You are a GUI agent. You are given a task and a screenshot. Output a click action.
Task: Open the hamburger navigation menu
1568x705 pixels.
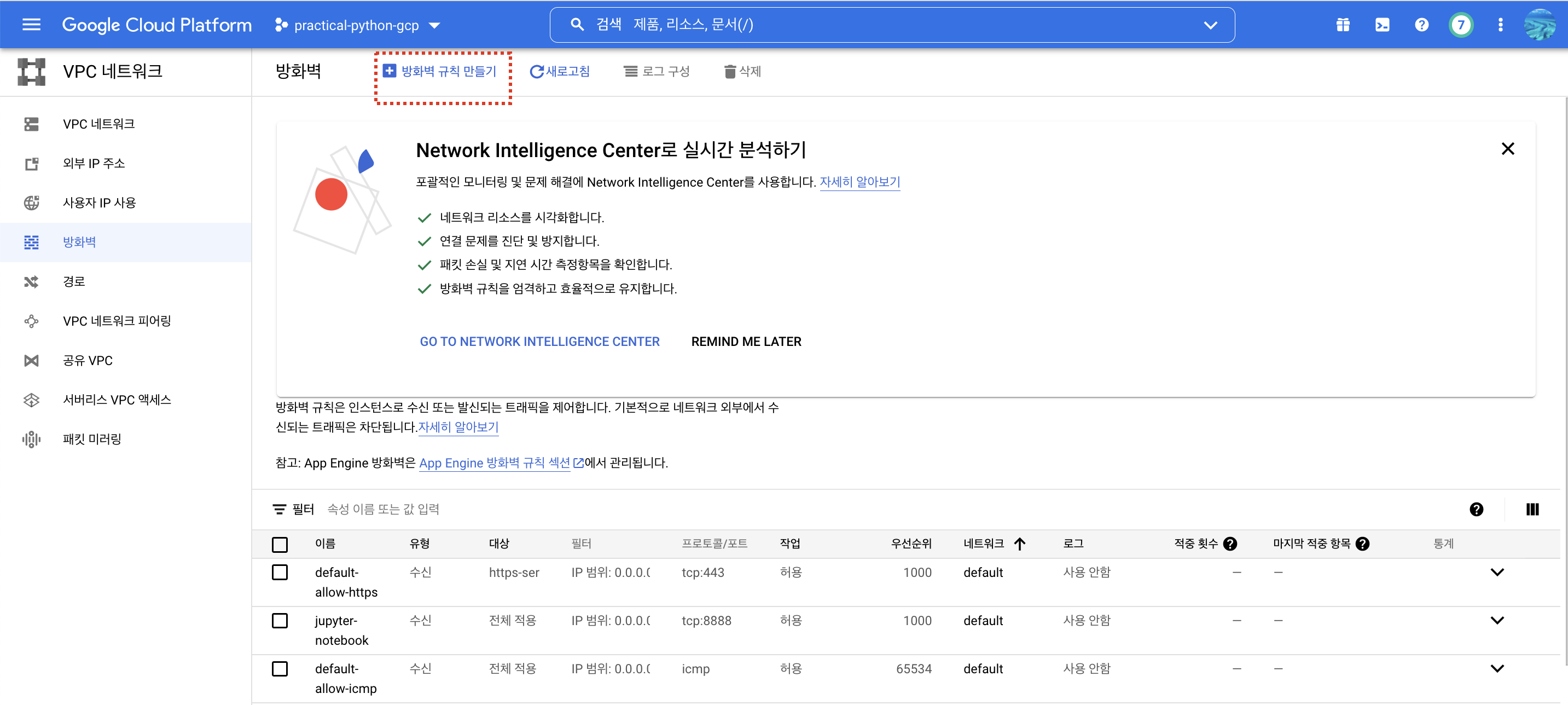[31, 24]
